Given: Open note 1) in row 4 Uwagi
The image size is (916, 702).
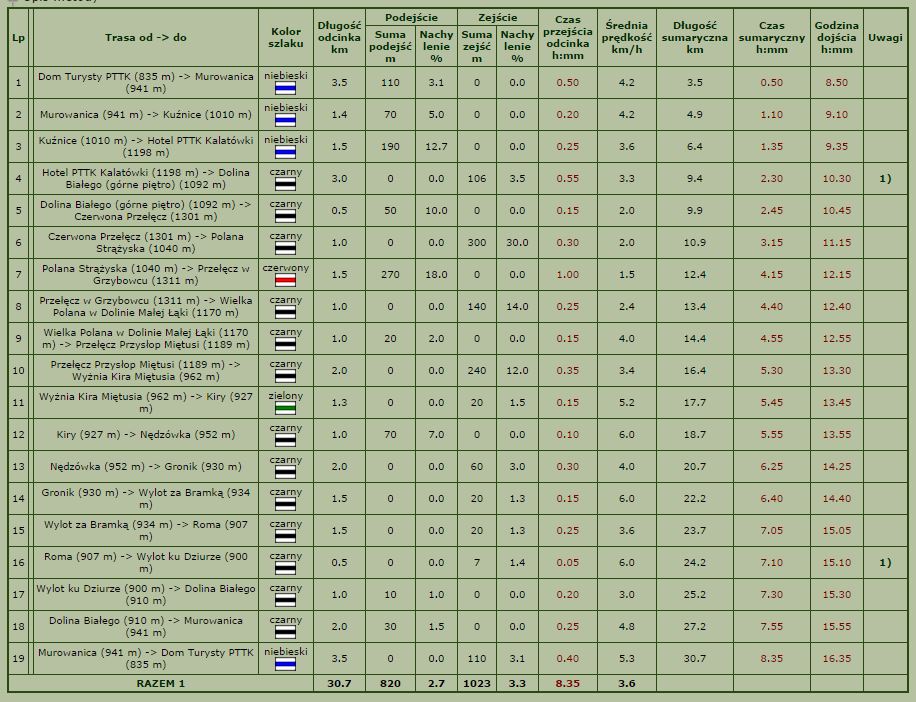Looking at the screenshot, I should click(884, 178).
